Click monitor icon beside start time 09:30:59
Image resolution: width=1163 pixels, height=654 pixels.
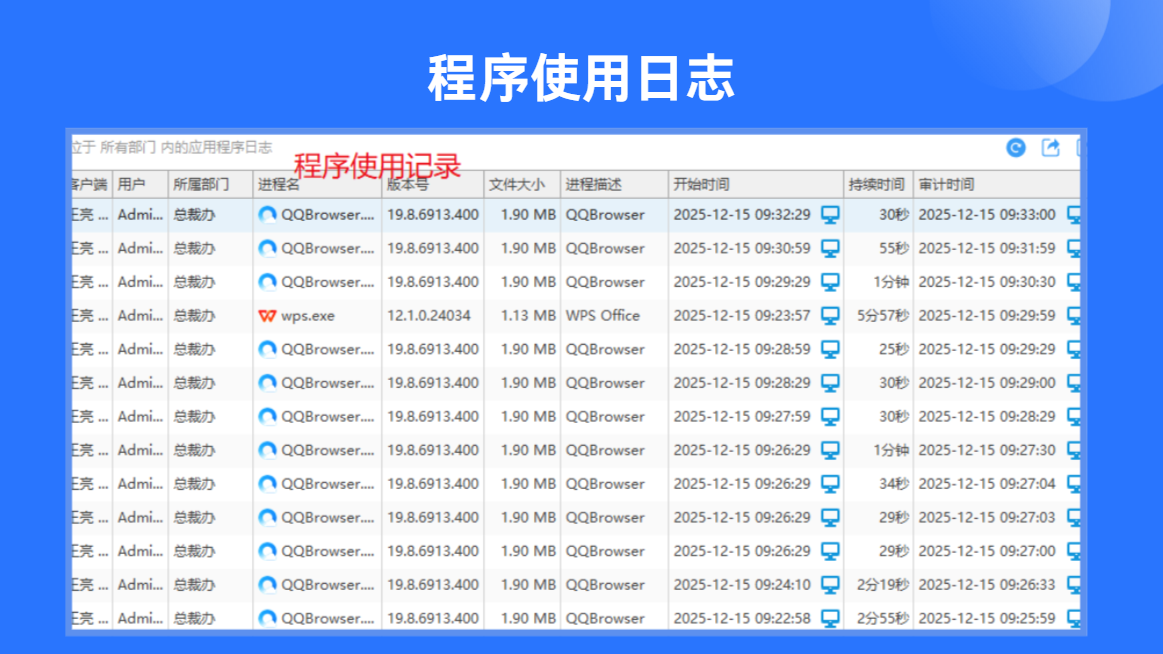click(830, 248)
